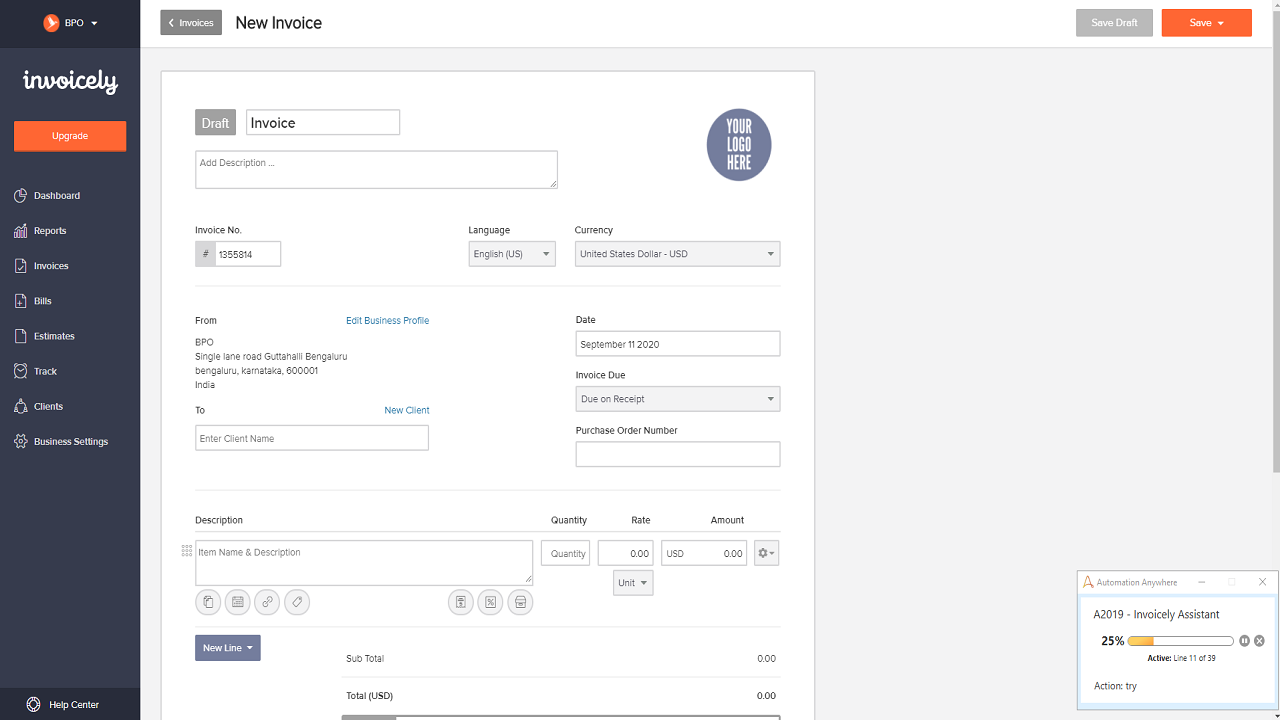The height and width of the screenshot is (720, 1280).
Task: Click the Save Draft button
Action: (1114, 23)
